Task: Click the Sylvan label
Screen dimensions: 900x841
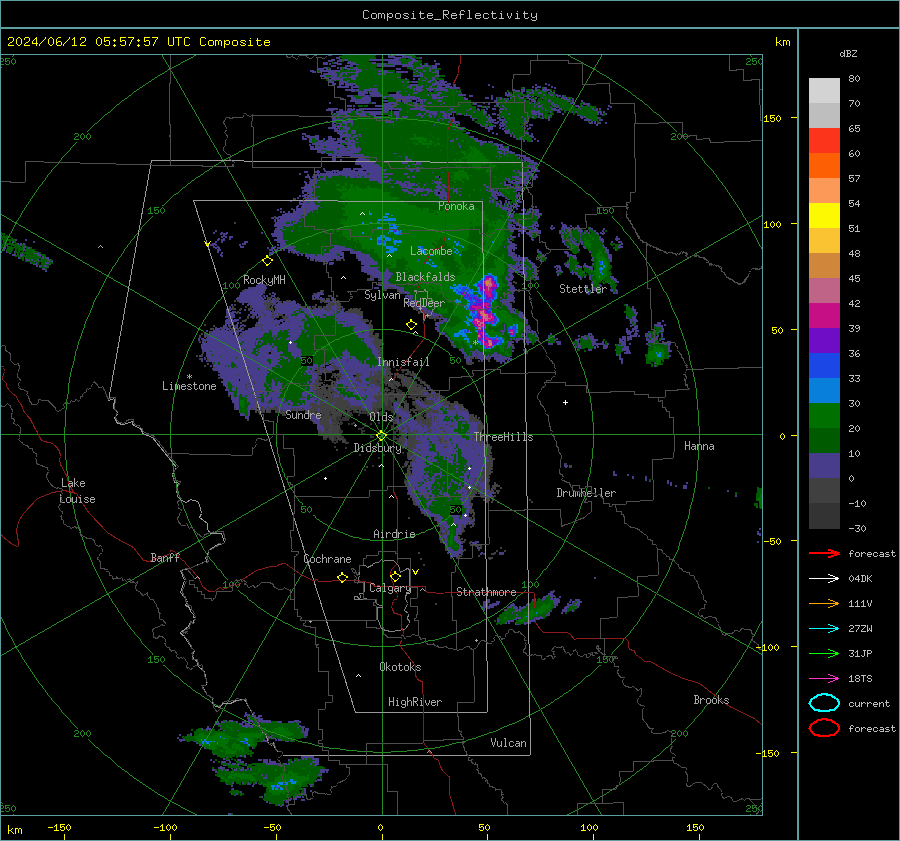Action: click(x=382, y=295)
